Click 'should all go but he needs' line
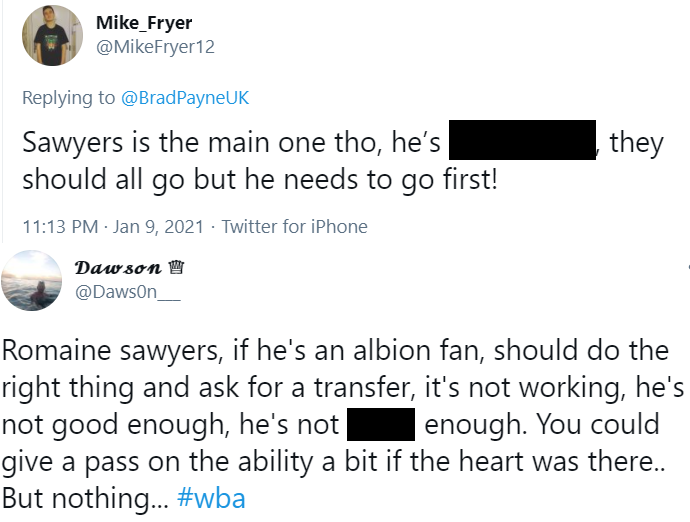The image size is (690, 522). tap(260, 180)
